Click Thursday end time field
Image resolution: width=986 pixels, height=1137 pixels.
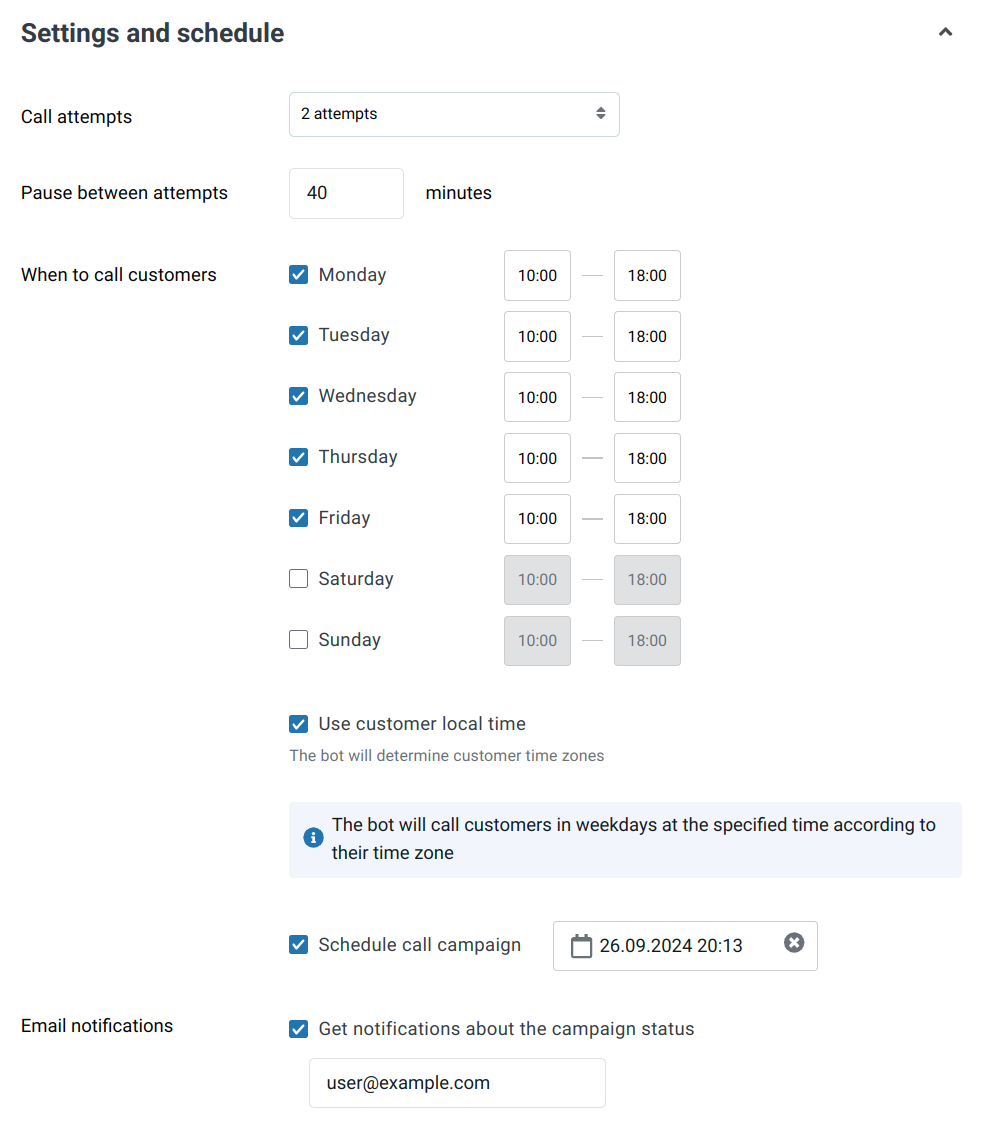click(647, 458)
